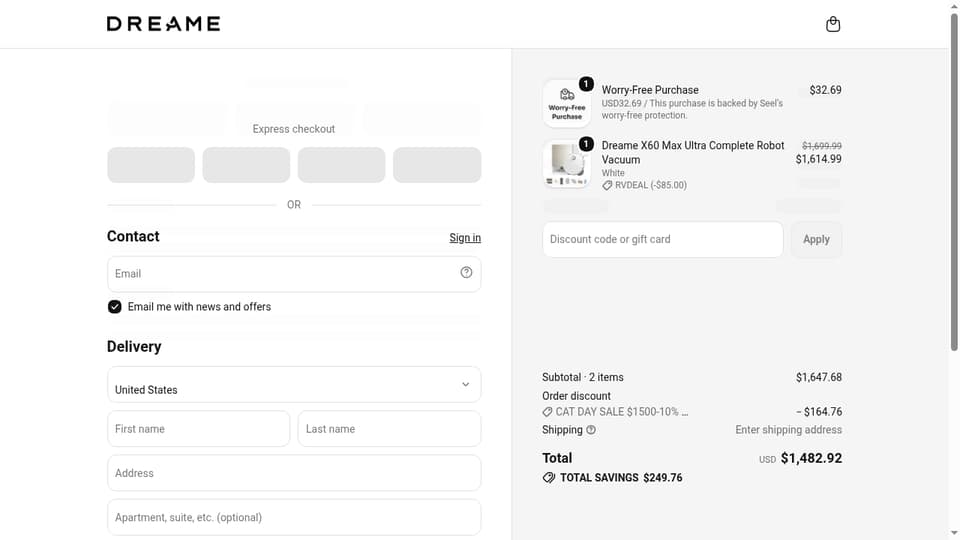960x540 pixels.
Task: Click the Worry-Free Purchase item title
Action: click(650, 90)
